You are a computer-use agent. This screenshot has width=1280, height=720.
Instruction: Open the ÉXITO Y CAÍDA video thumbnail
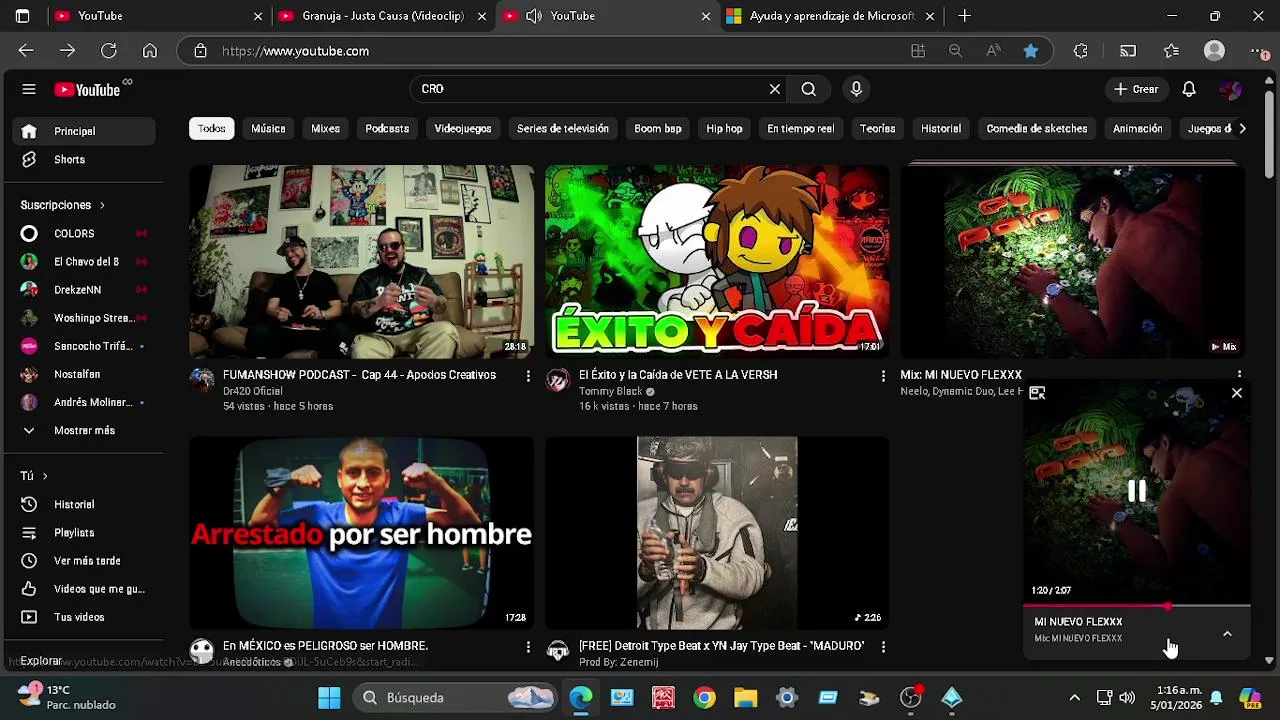coord(717,261)
